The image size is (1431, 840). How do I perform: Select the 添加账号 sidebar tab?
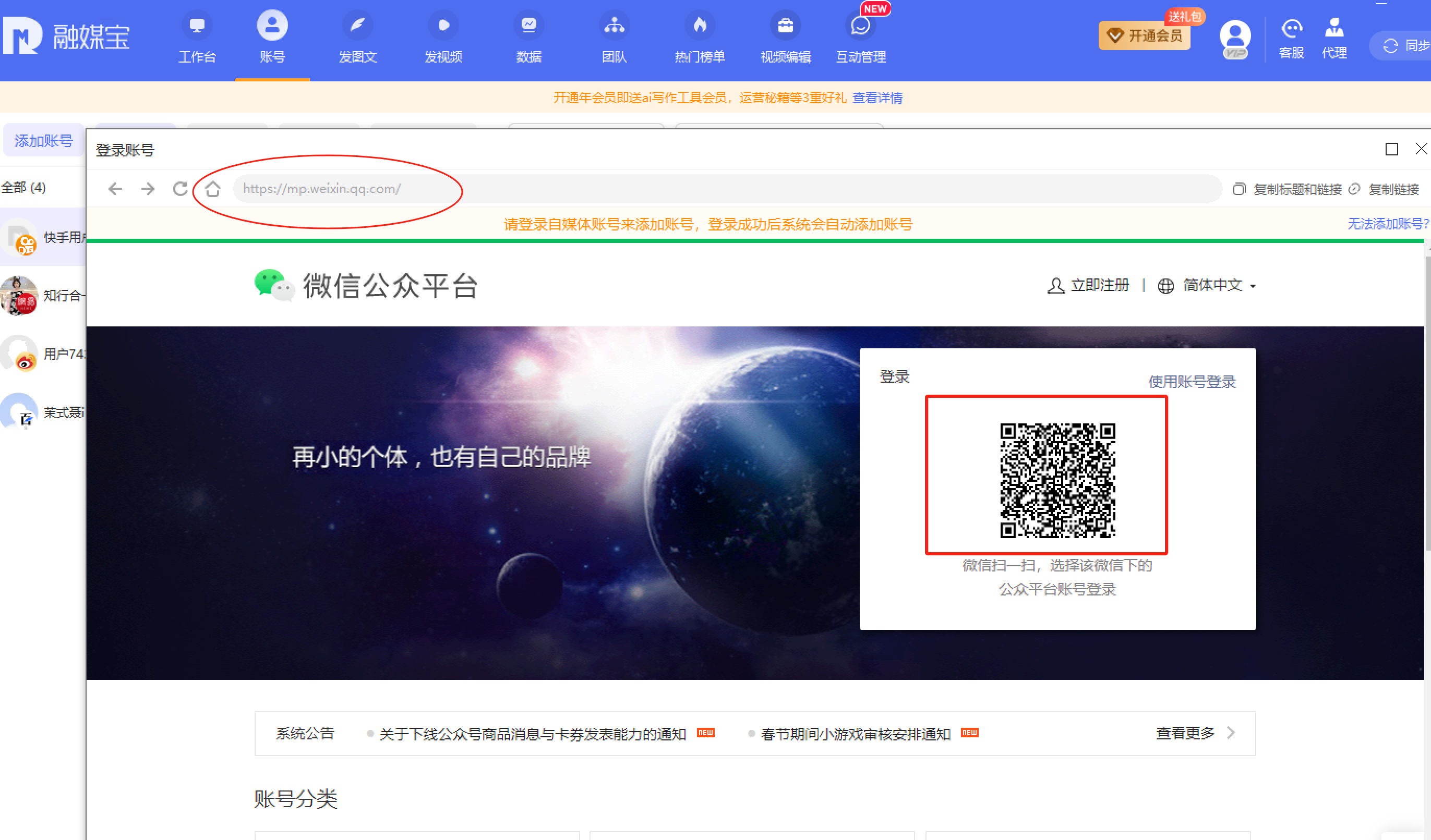43,140
